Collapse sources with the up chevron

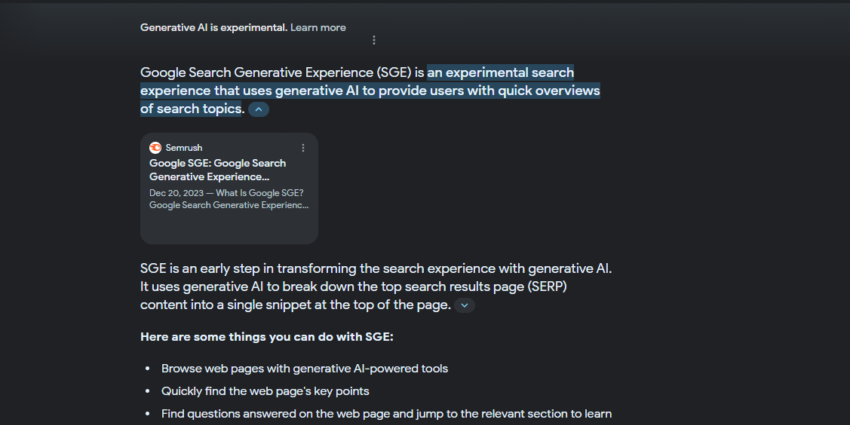(258, 109)
